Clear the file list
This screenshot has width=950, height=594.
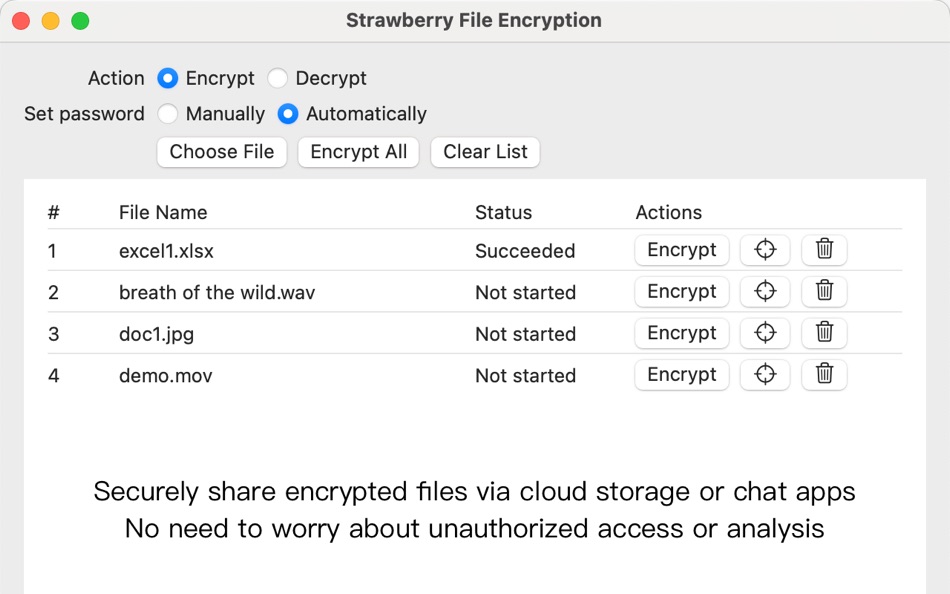485,152
